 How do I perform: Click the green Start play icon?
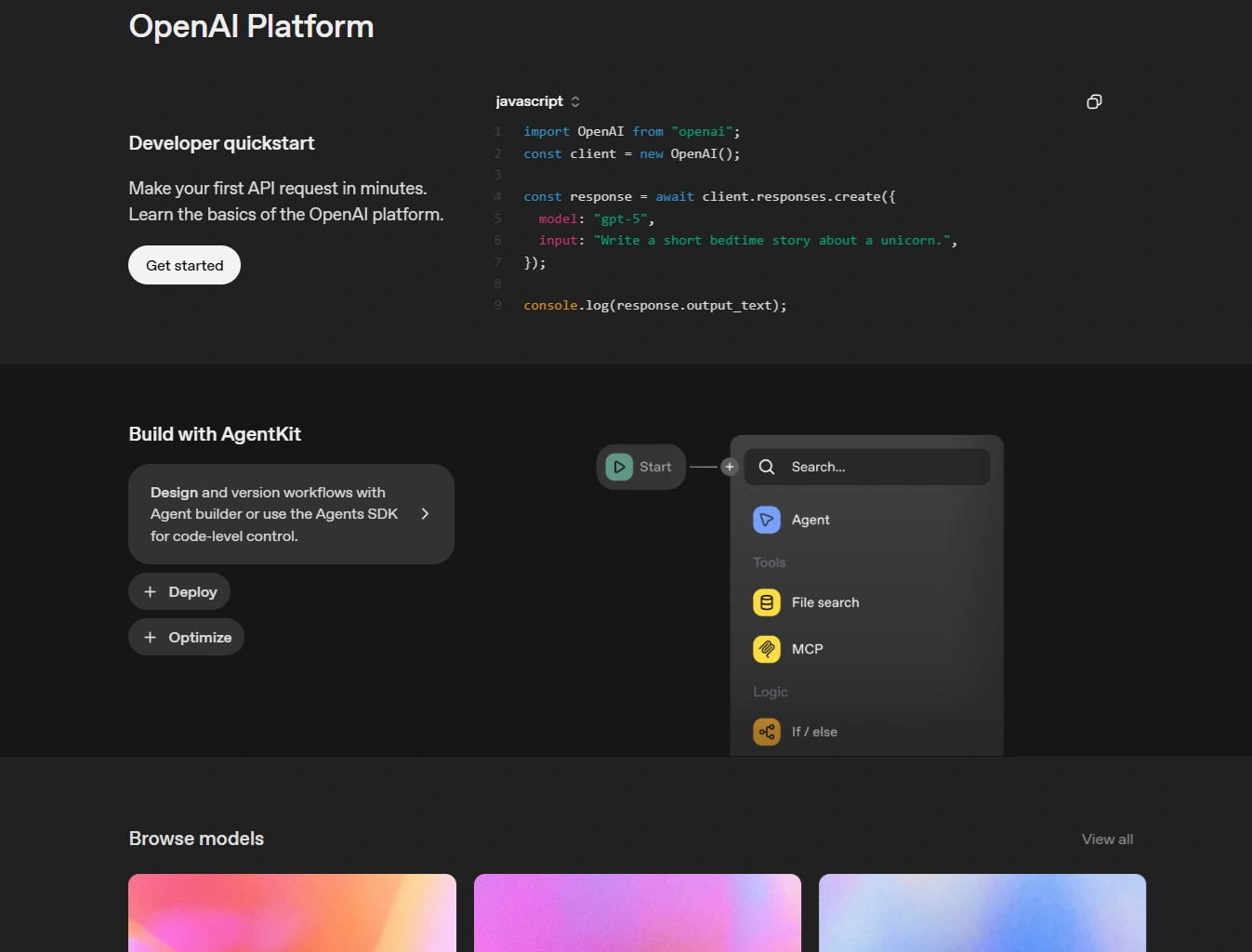point(619,467)
